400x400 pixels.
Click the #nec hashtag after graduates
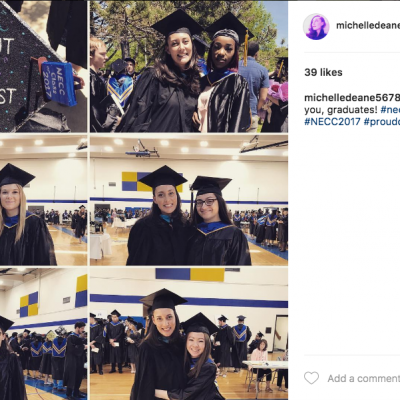[x=390, y=109]
